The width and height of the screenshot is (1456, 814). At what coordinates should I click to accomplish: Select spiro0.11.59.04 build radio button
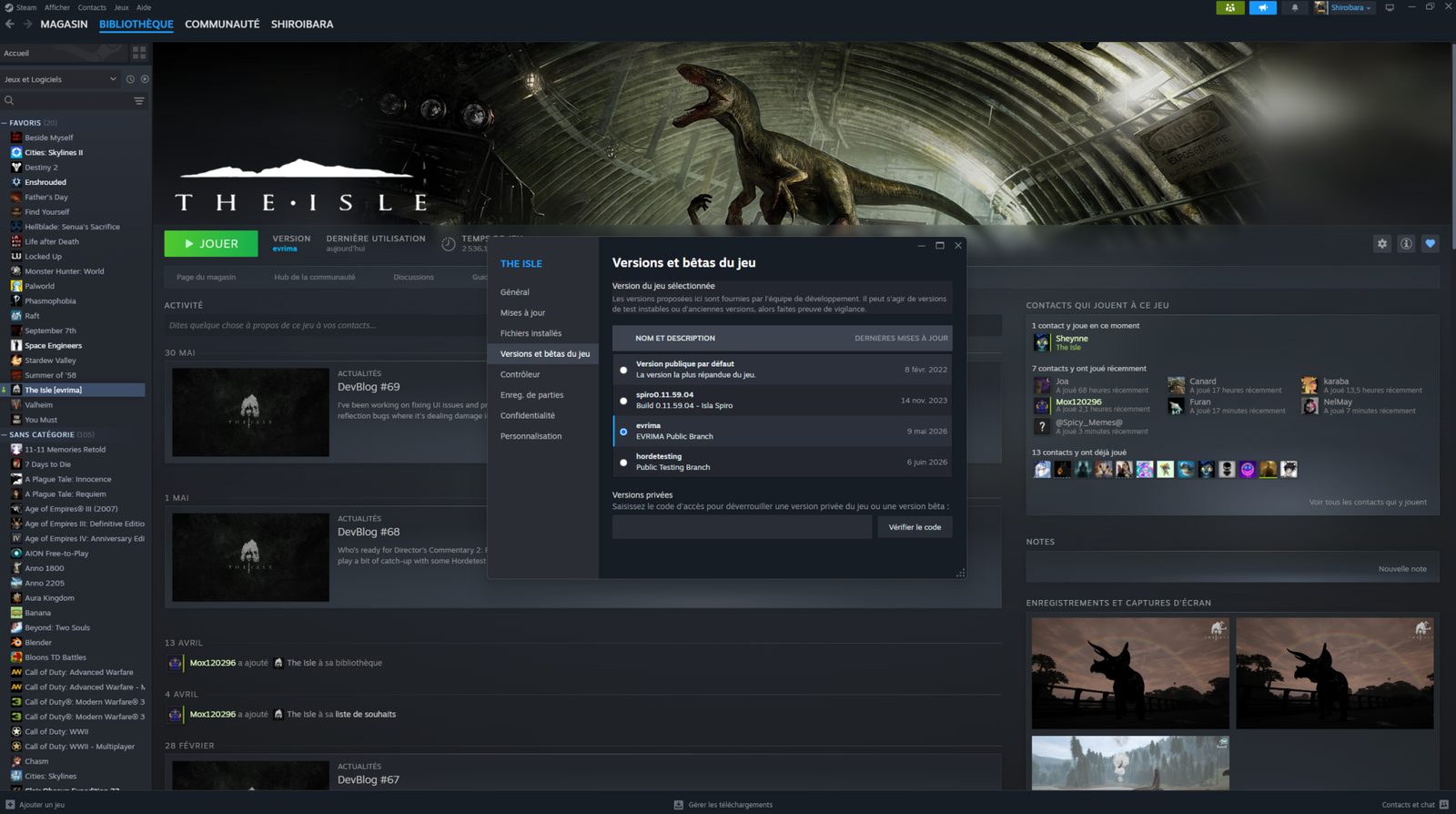623,401
